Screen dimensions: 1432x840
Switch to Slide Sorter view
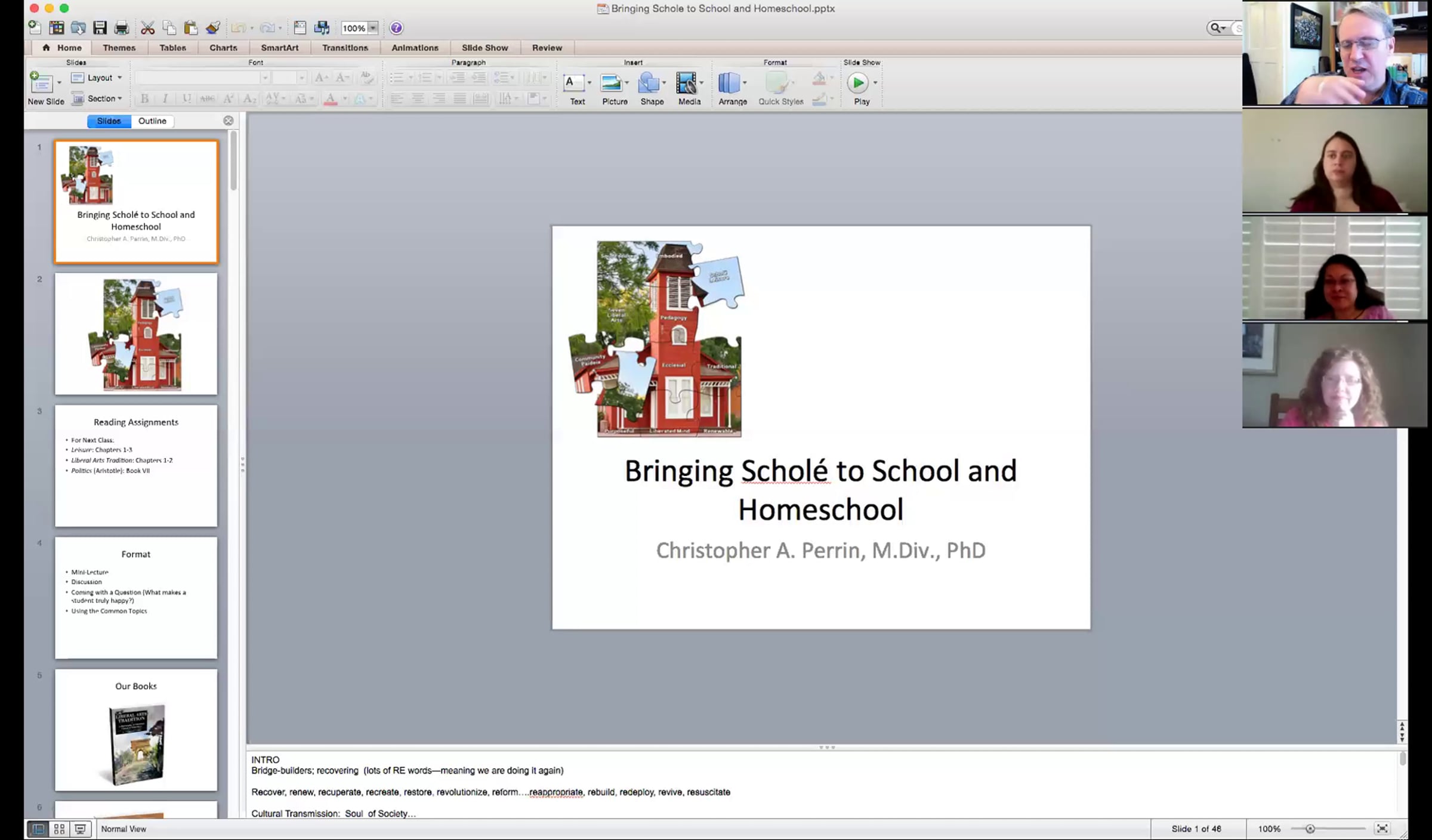coord(59,829)
